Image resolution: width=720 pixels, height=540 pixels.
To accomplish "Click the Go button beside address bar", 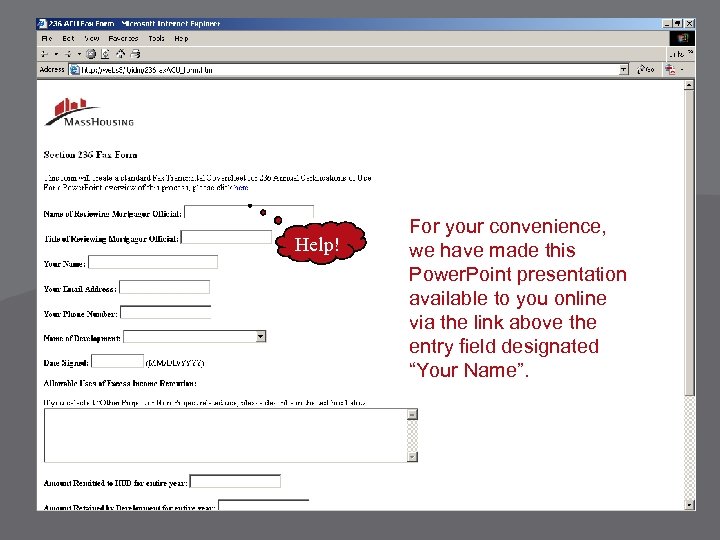I will 646,70.
